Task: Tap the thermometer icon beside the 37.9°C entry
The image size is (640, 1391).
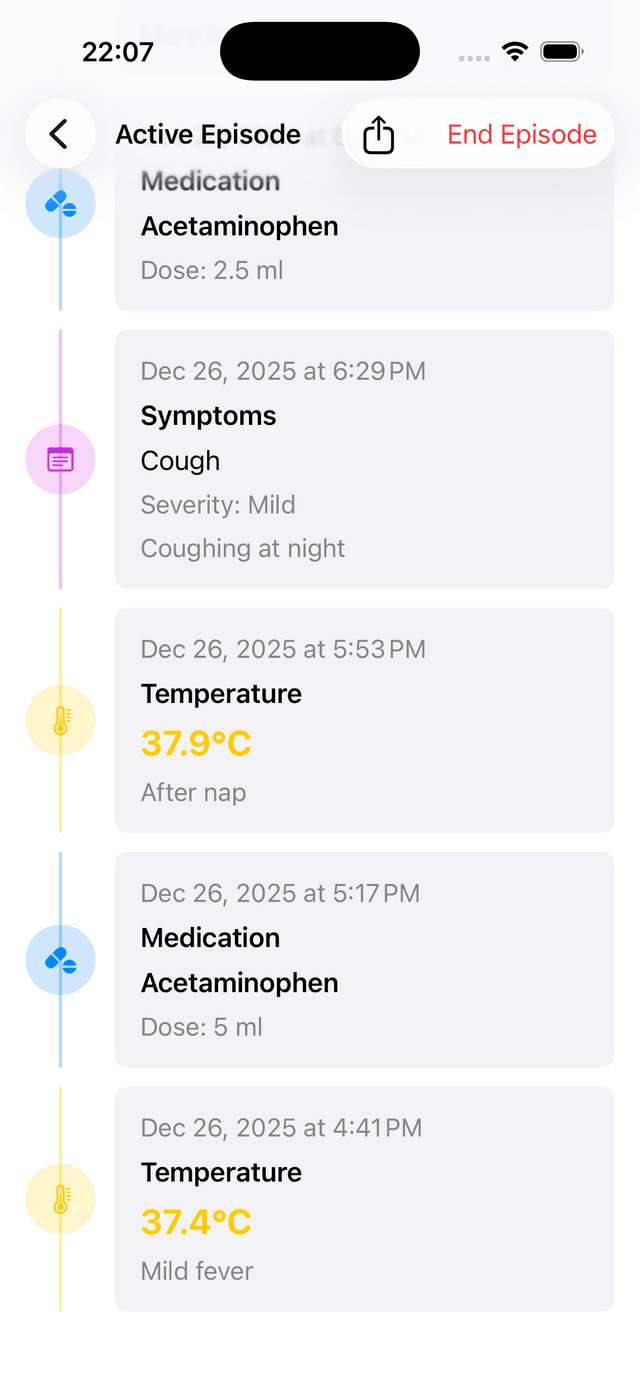Action: [x=60, y=720]
